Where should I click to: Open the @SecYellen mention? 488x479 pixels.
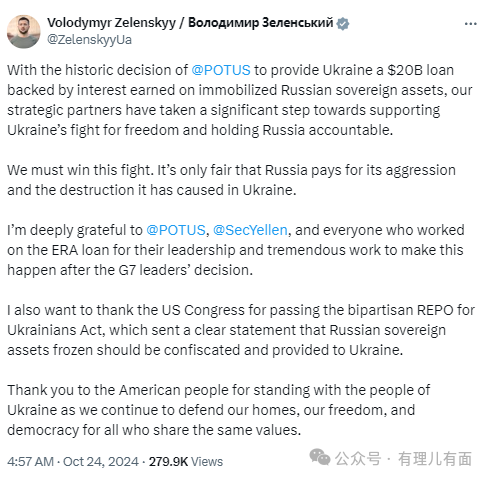pos(250,230)
